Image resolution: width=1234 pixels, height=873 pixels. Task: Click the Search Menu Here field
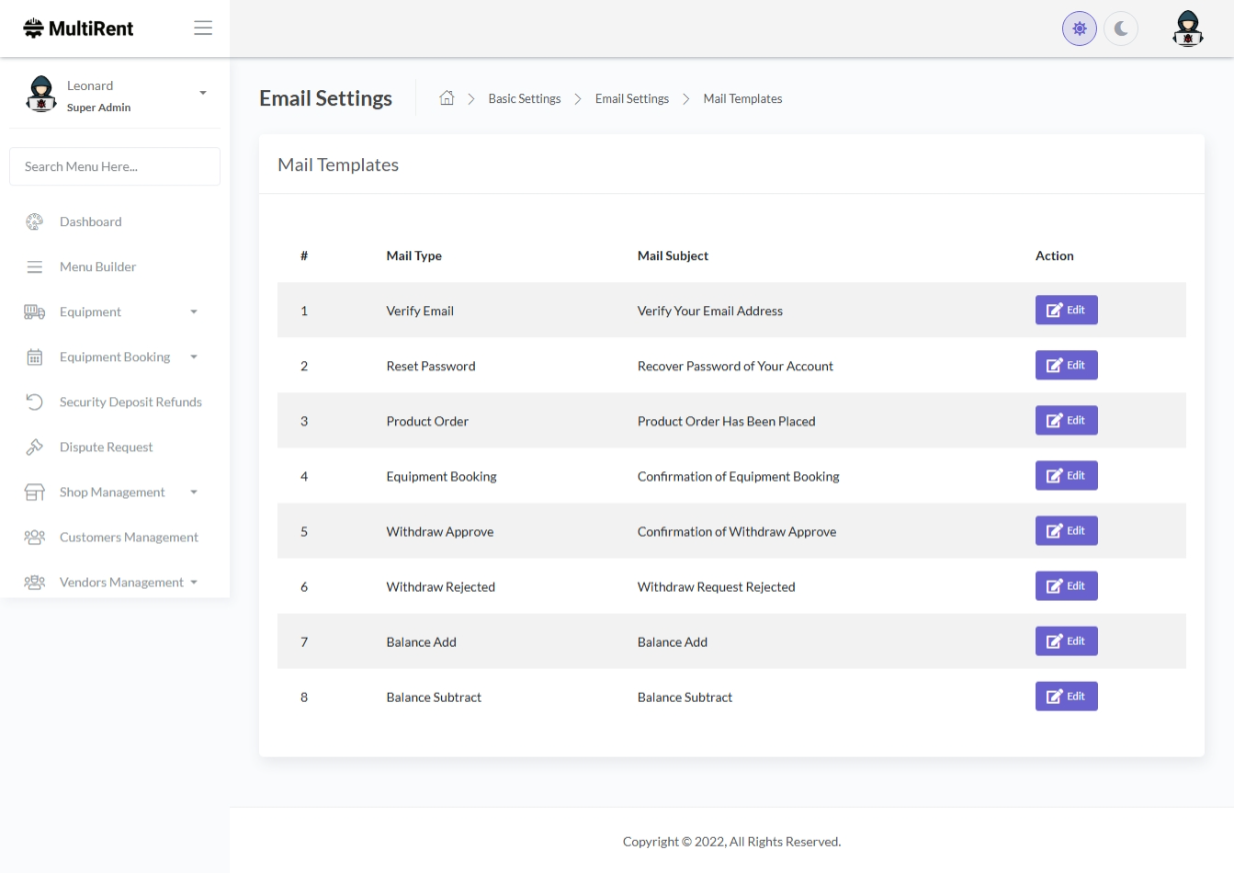tap(114, 167)
